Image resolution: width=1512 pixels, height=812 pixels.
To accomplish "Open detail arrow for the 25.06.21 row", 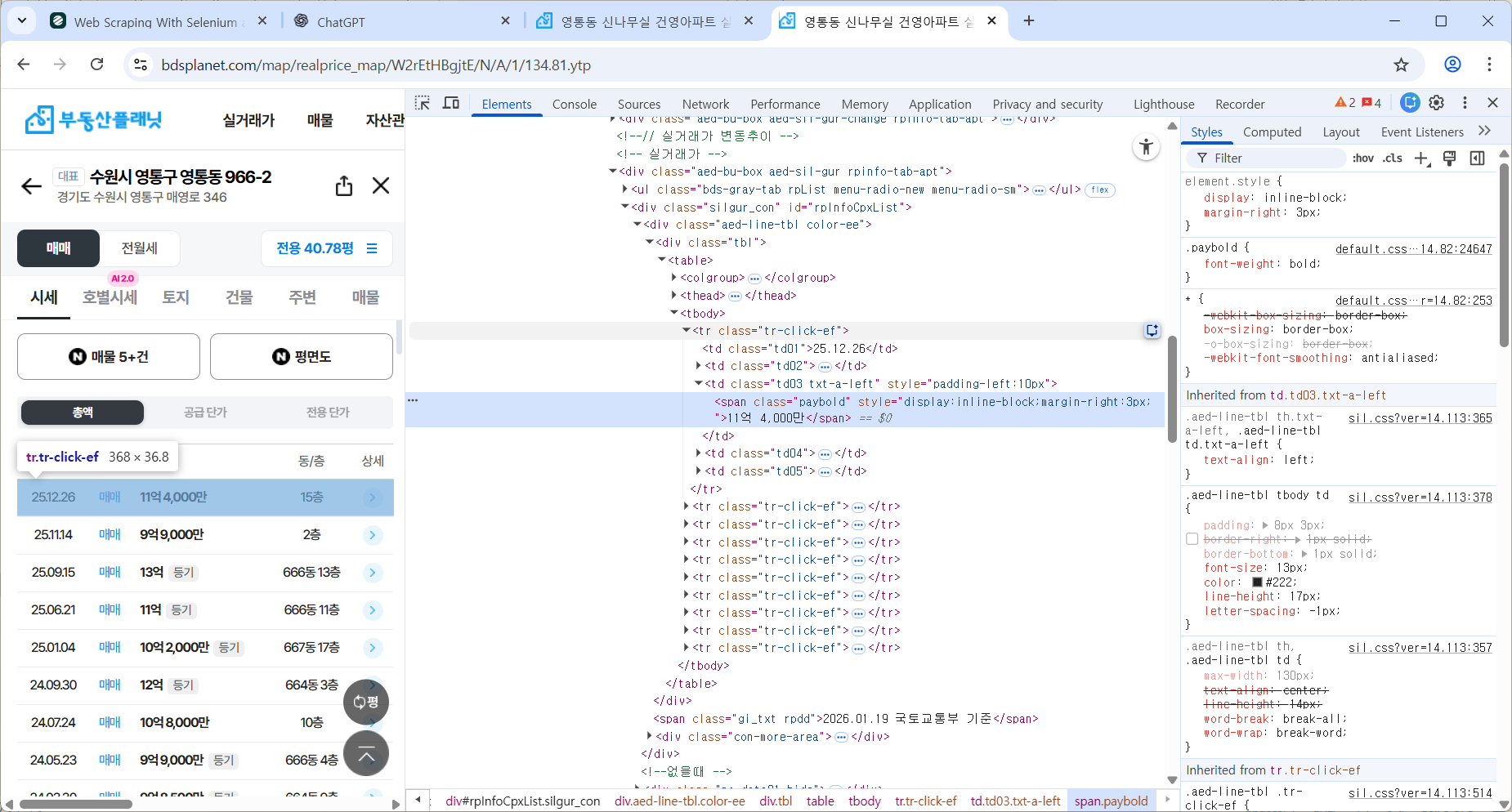I will (x=372, y=610).
